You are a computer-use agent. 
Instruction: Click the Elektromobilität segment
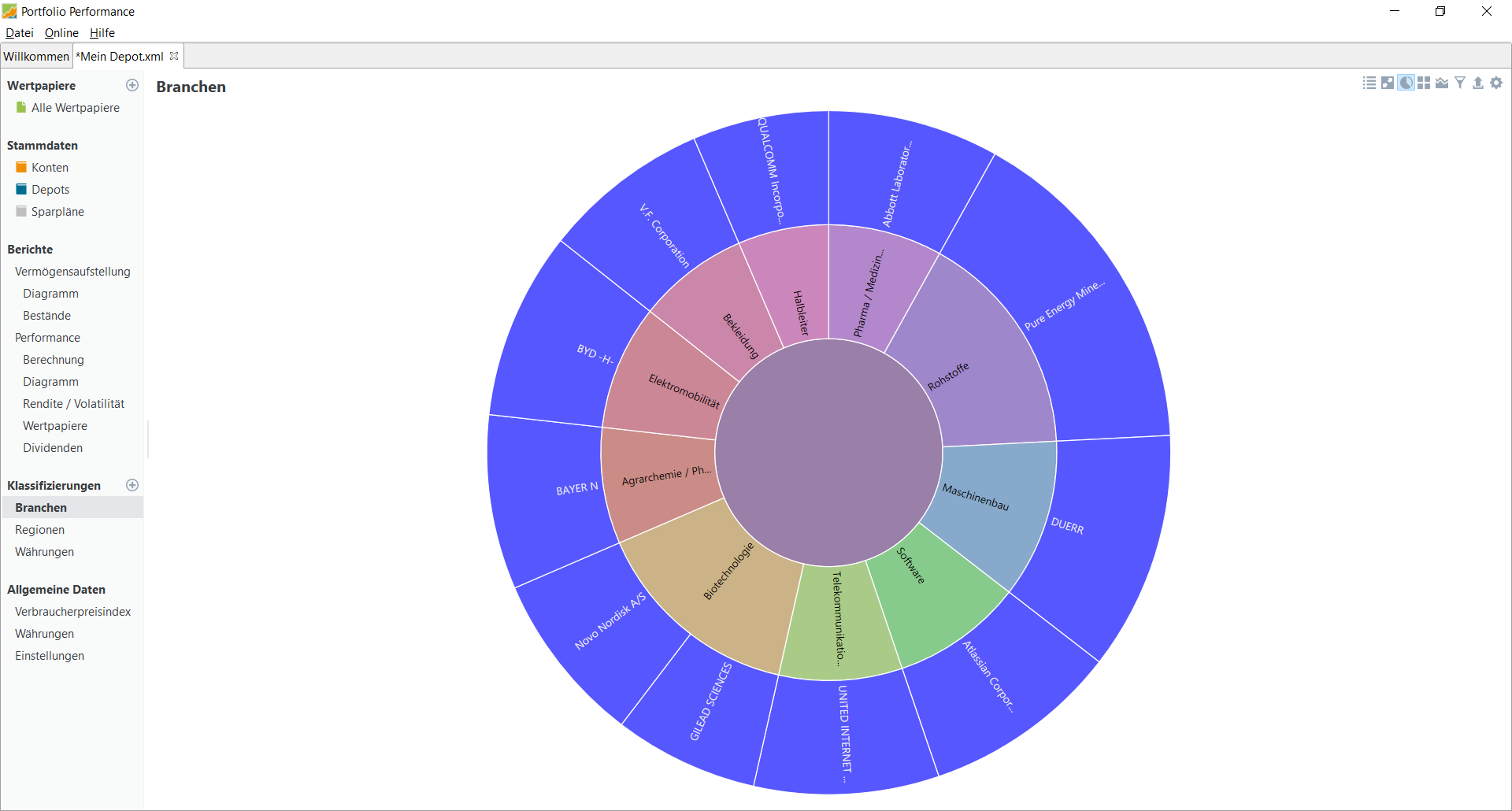tap(665, 382)
